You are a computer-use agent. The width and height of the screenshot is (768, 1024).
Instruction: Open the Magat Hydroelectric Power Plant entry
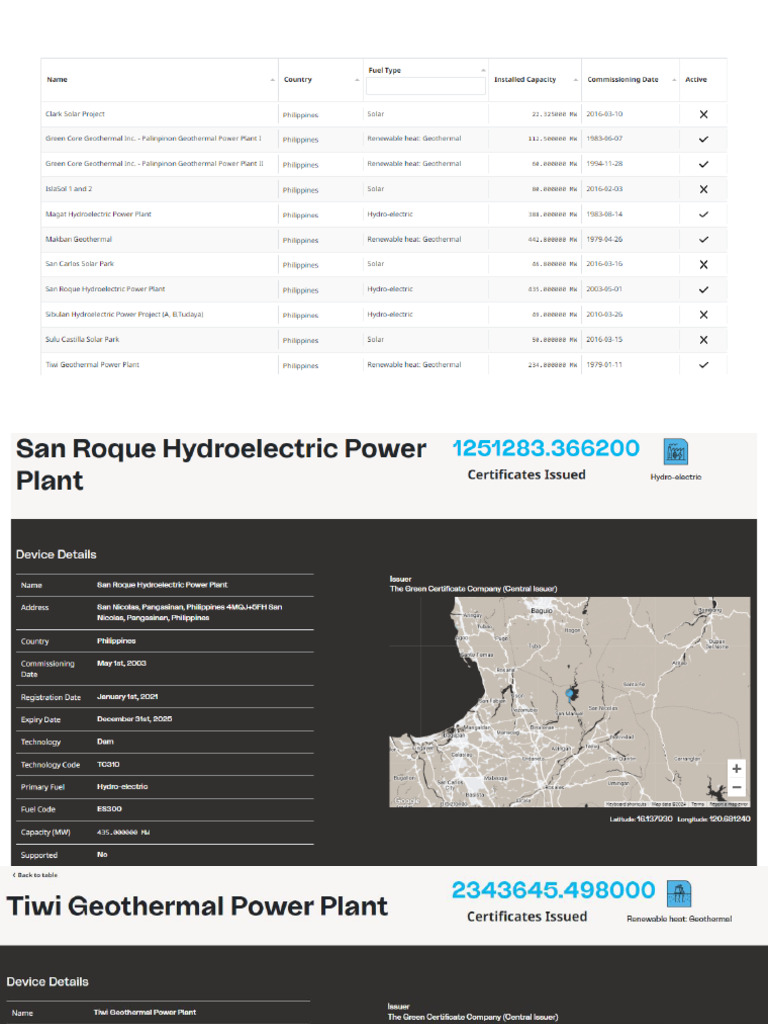(98, 214)
